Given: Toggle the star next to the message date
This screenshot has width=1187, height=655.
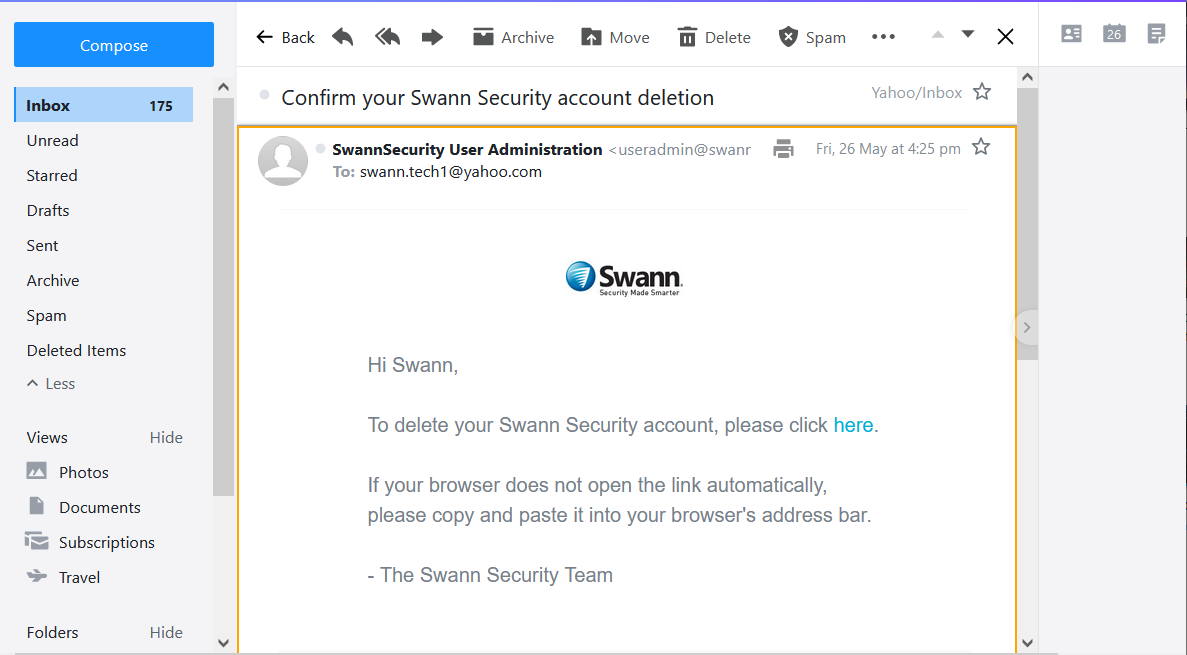Looking at the screenshot, I should pos(981,147).
